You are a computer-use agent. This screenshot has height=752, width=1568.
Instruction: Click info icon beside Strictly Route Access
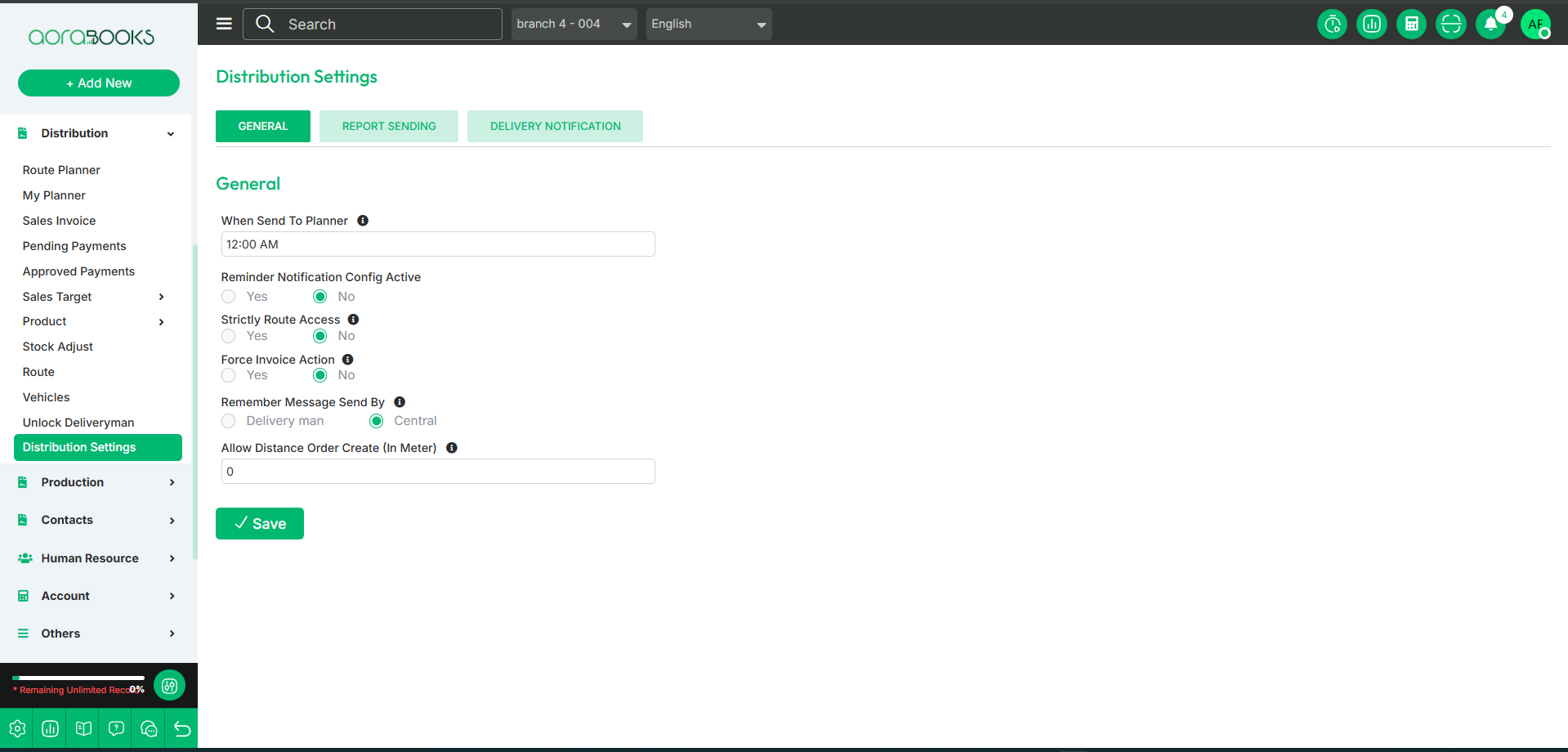tap(353, 320)
